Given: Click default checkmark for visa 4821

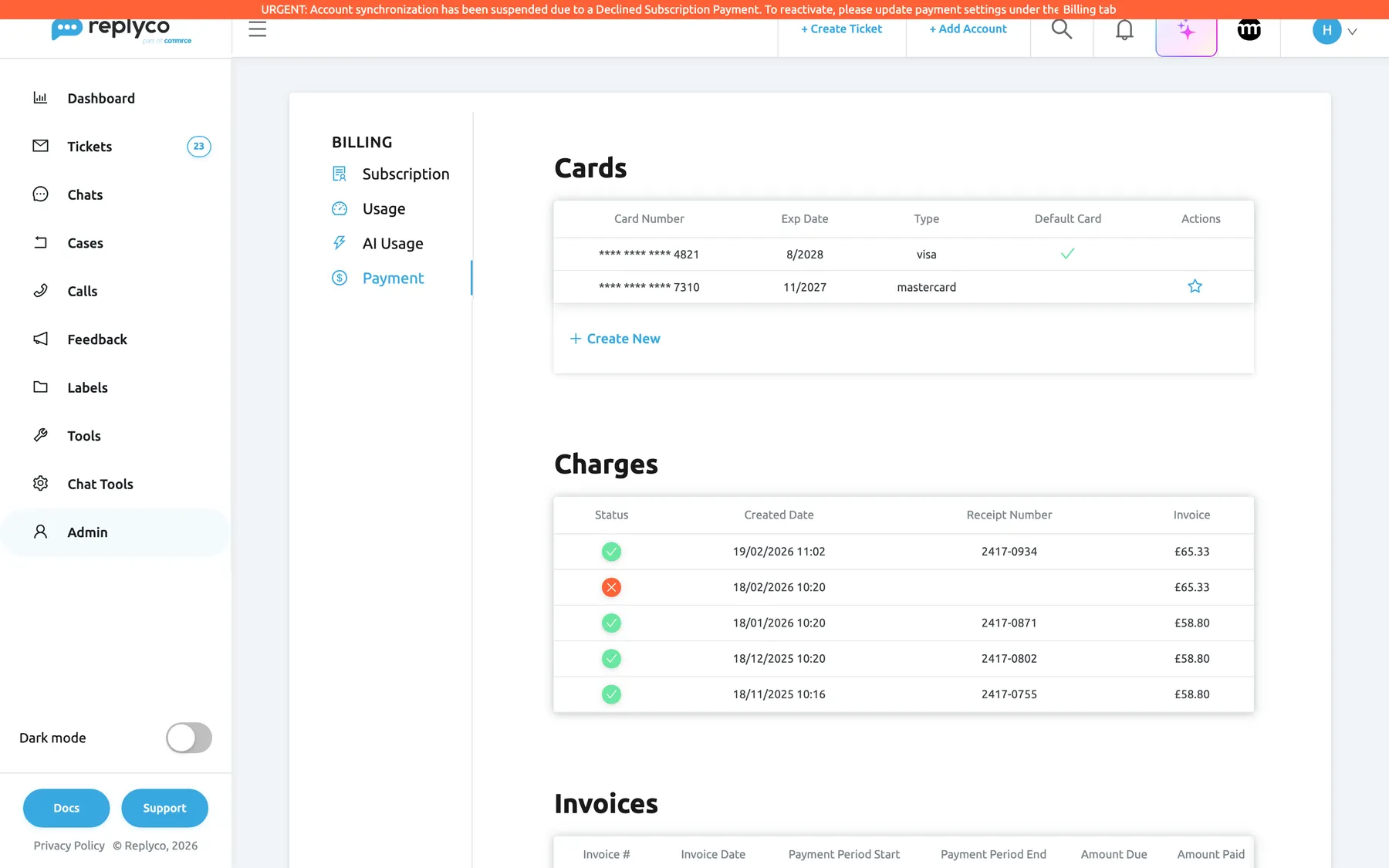Looking at the screenshot, I should coord(1067,253).
